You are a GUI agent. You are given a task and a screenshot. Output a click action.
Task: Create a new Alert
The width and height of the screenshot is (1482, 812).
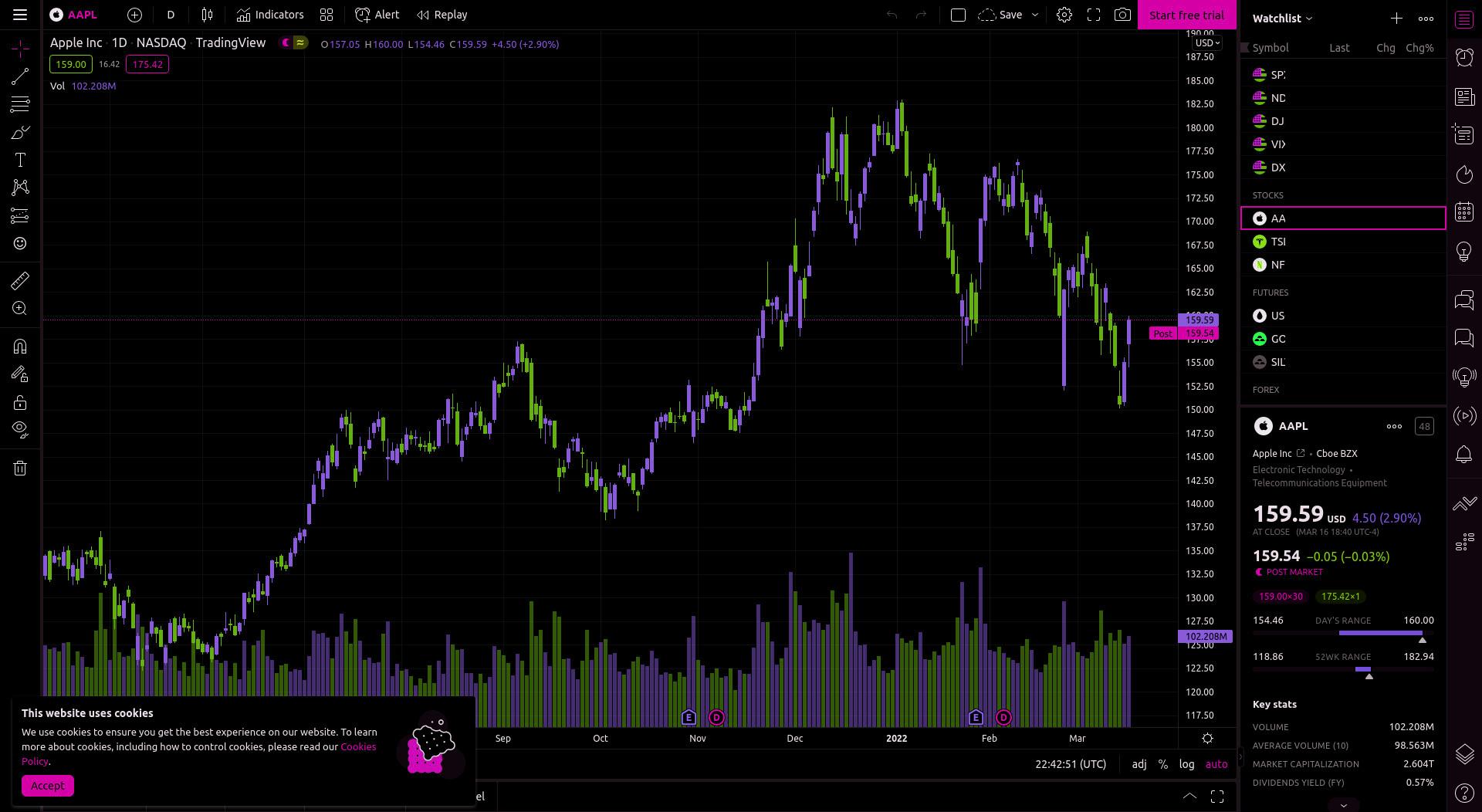pos(377,15)
